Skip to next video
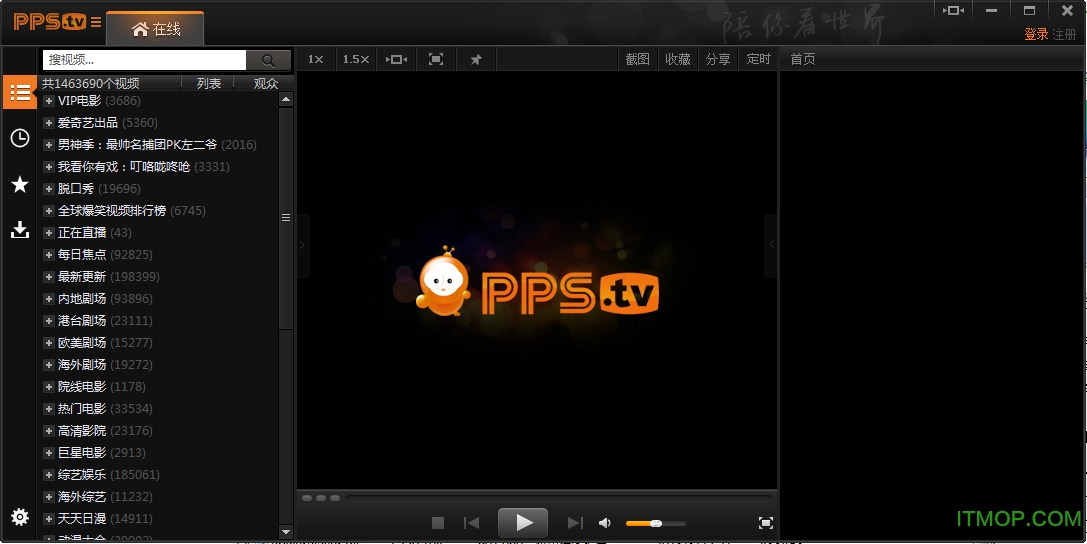1087x544 pixels. click(x=575, y=523)
